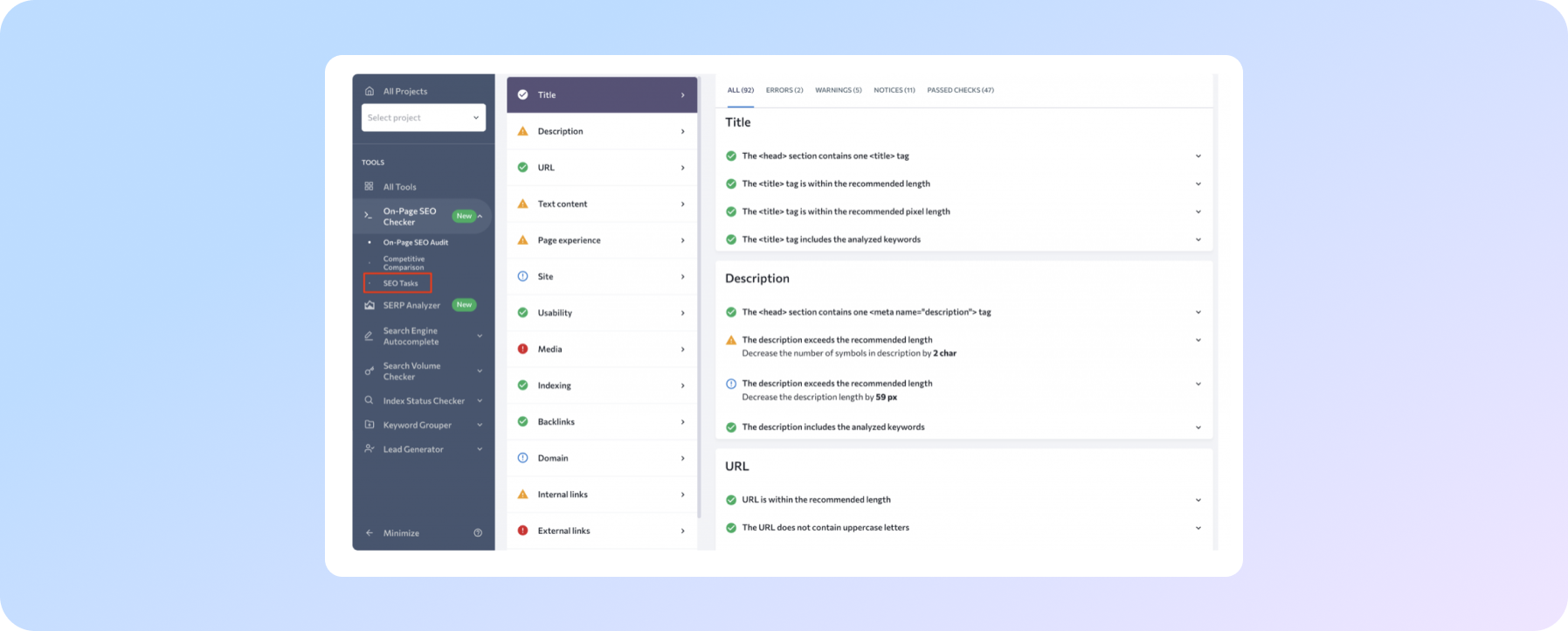The image size is (1568, 631).
Task: Open the SEO Tasks link
Action: (400, 283)
